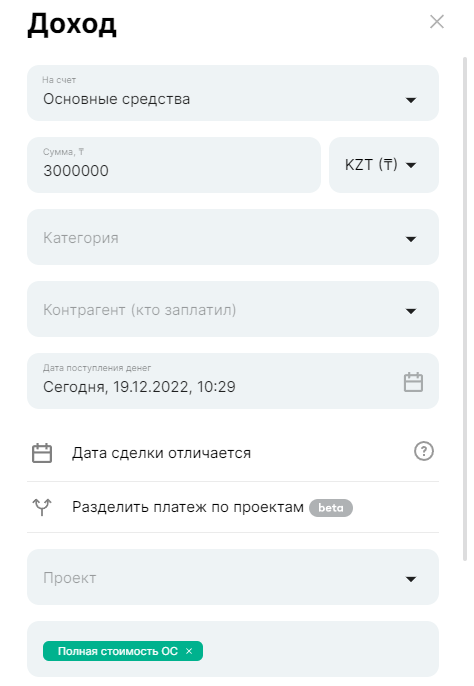Click the Полная стоимость ОС green tag
Viewport: 474px width, 686px height.
[x=118, y=651]
